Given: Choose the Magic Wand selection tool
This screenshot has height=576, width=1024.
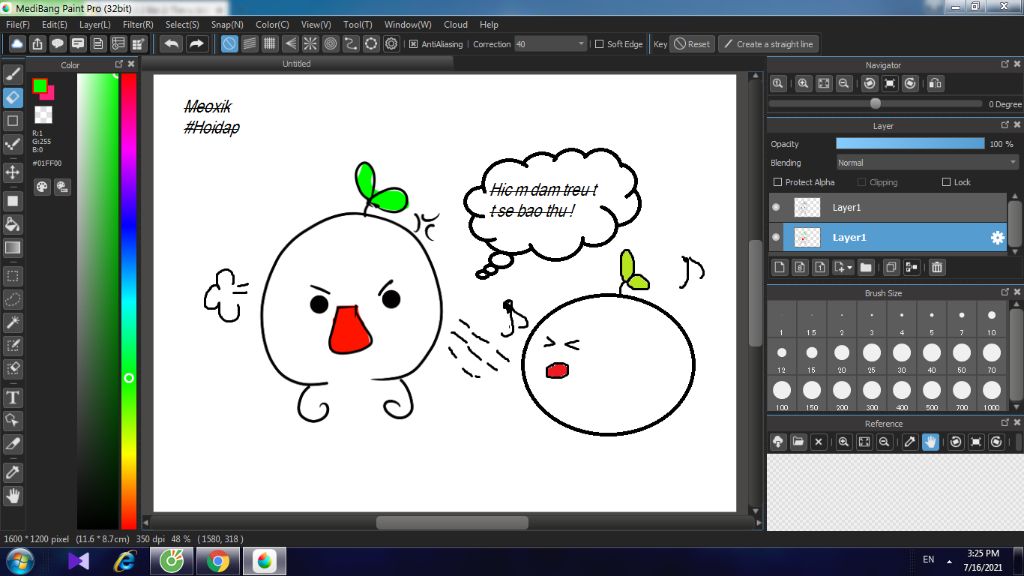Looking at the screenshot, I should pyautogui.click(x=13, y=322).
